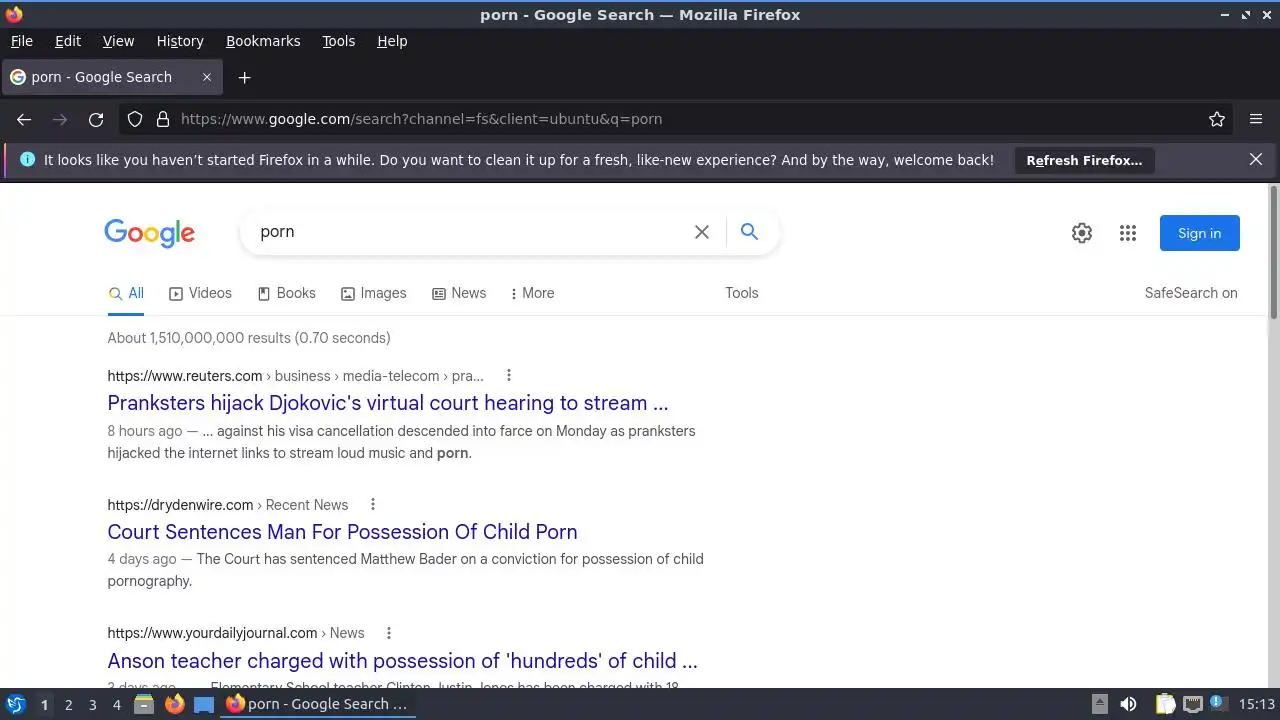Click the Refresh Firefox button

point(1084,160)
